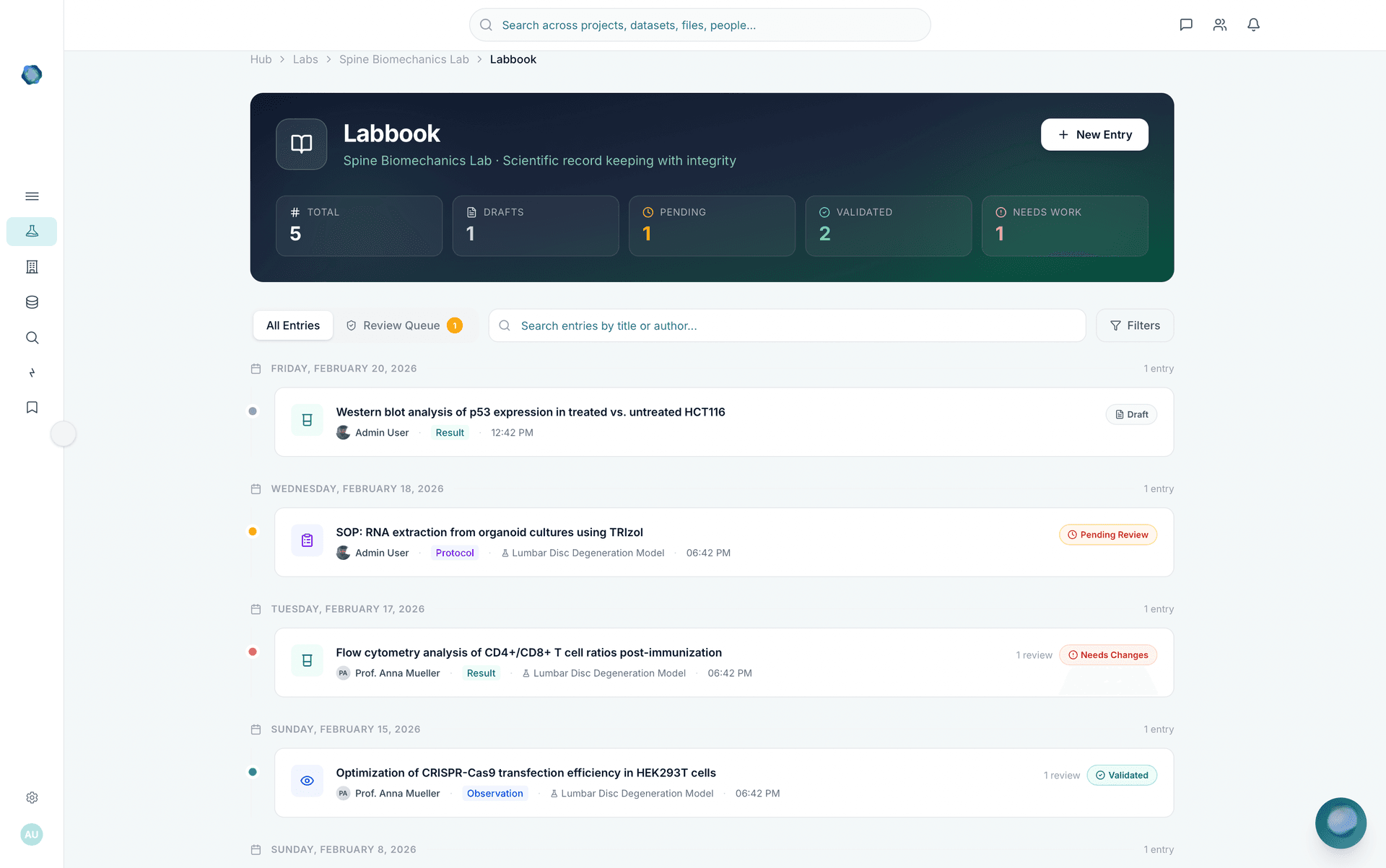Screen dimensions: 1386x868
Task: Click '1 review' on the Flow cytometry entry
Action: (x=1034, y=655)
